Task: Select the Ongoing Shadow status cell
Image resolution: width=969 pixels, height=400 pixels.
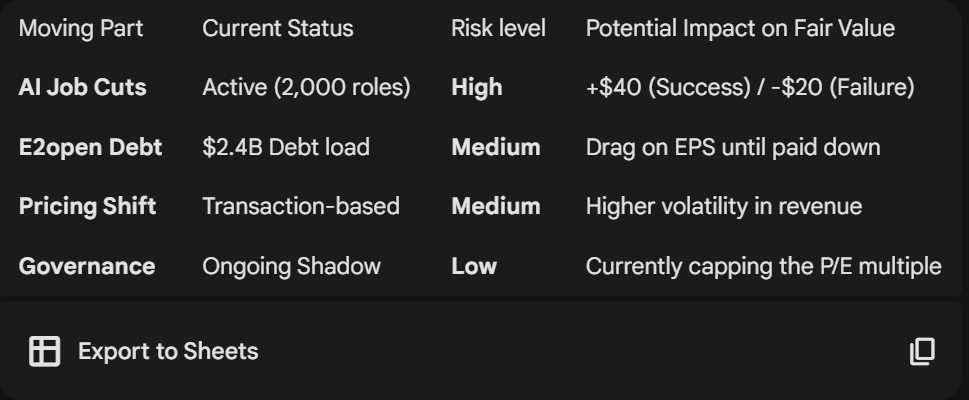Action: click(291, 266)
